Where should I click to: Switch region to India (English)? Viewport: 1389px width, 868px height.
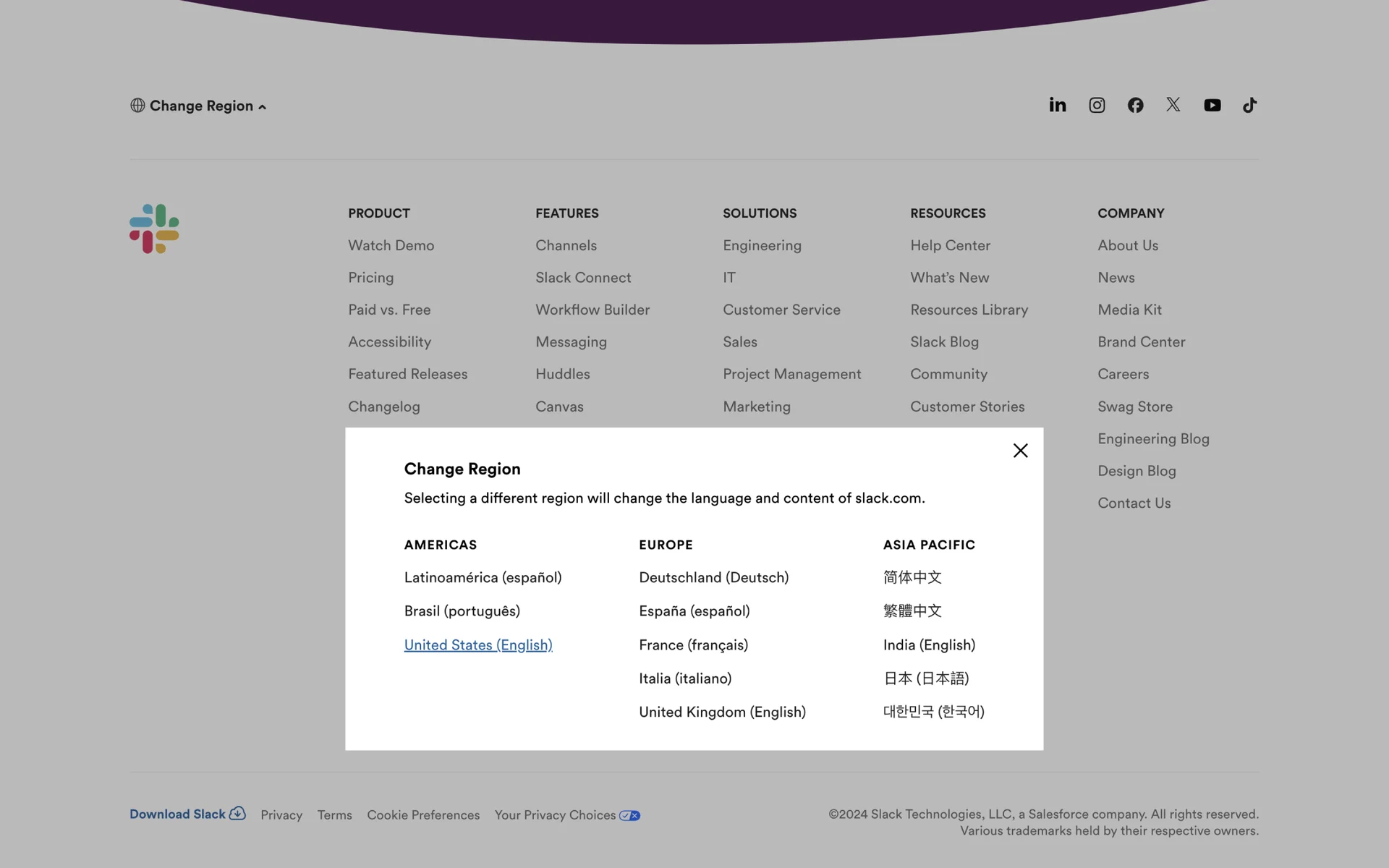pyautogui.click(x=928, y=644)
